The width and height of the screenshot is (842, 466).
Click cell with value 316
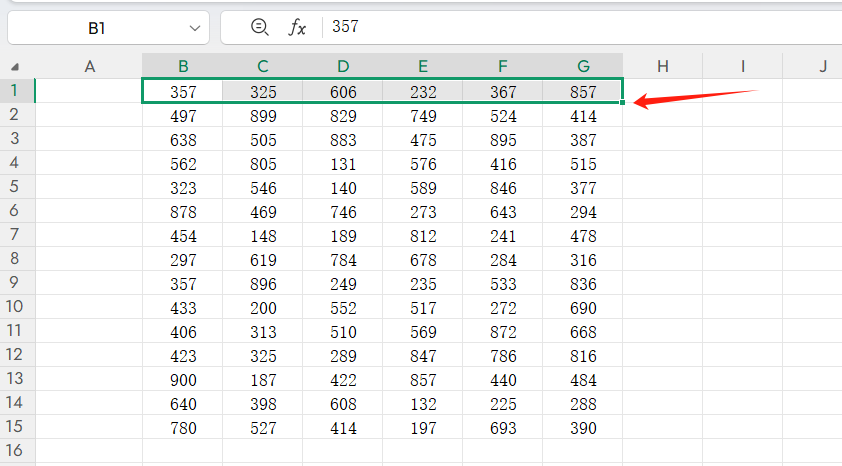point(583,260)
